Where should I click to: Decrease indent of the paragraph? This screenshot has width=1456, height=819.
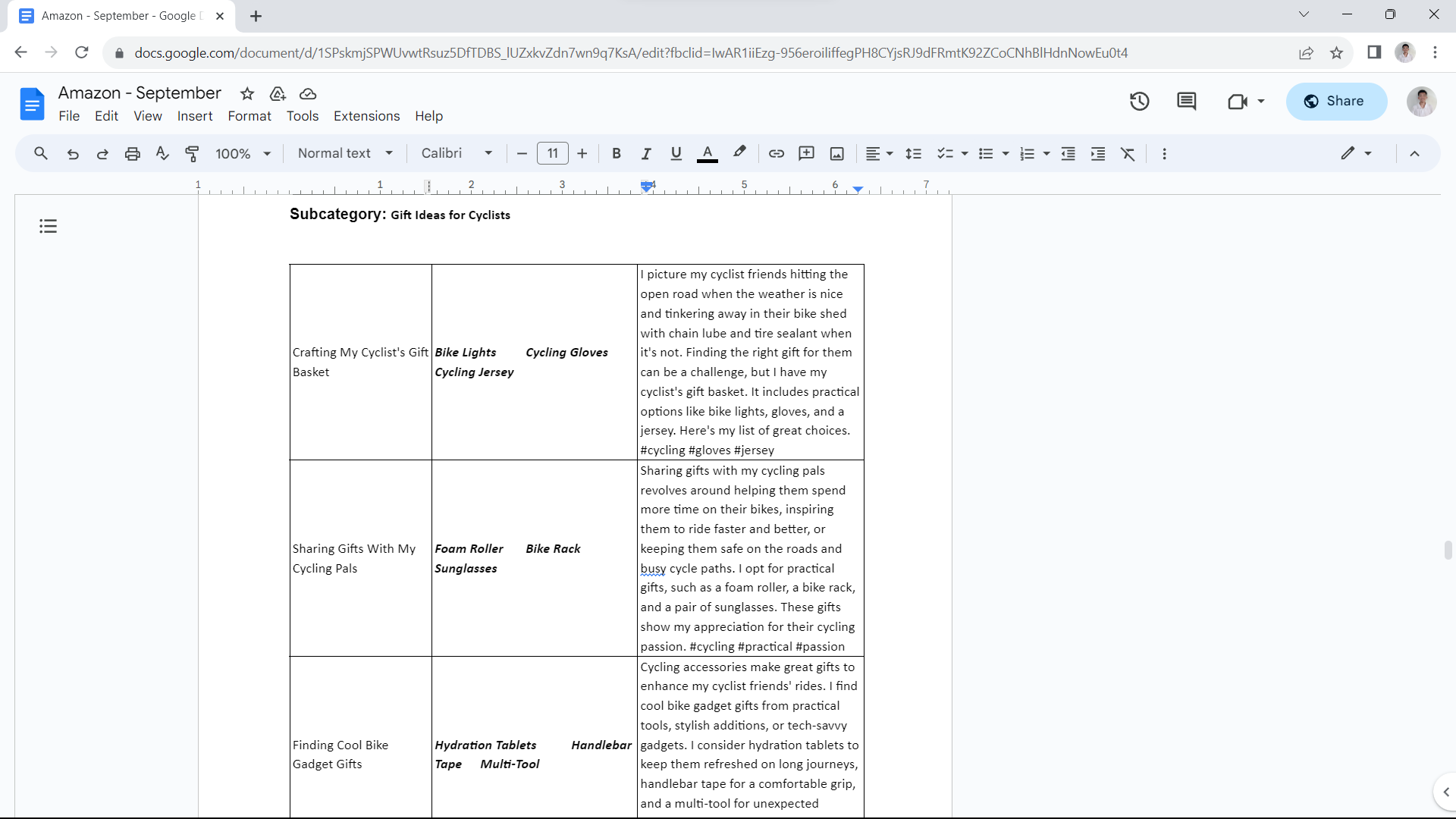1068,153
